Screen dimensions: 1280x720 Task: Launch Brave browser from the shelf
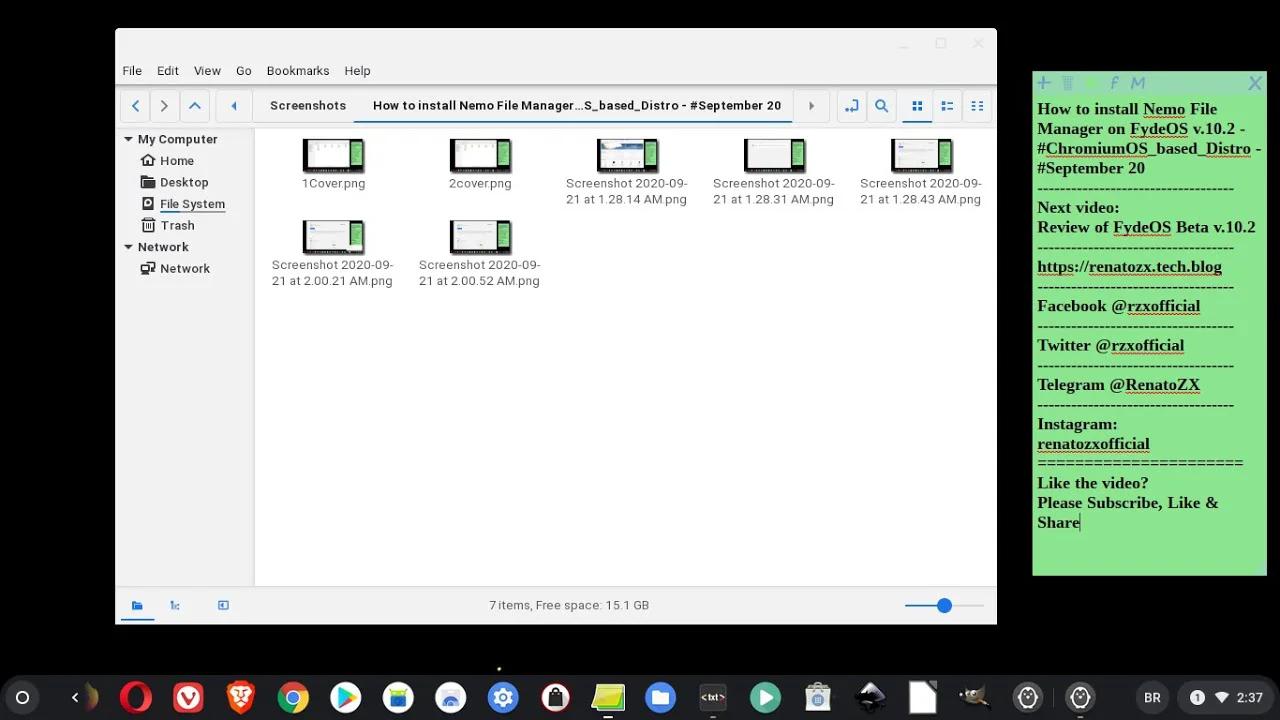tap(240, 697)
